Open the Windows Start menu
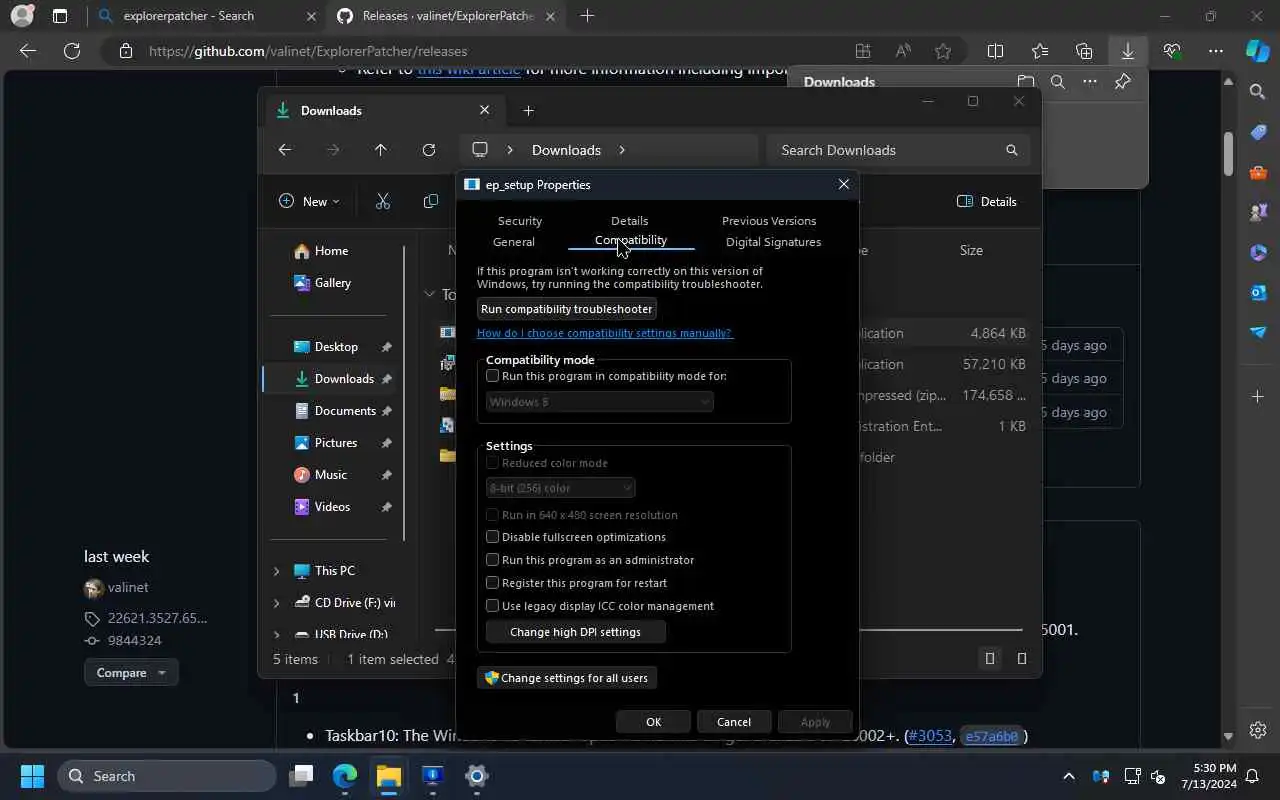 click(x=32, y=776)
